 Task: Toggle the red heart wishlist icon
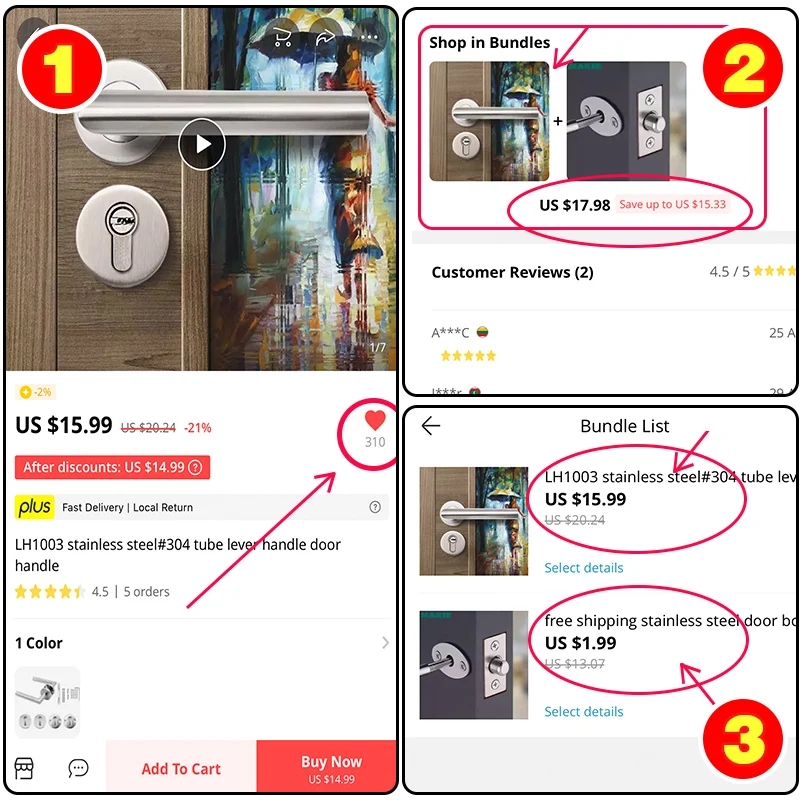[375, 420]
